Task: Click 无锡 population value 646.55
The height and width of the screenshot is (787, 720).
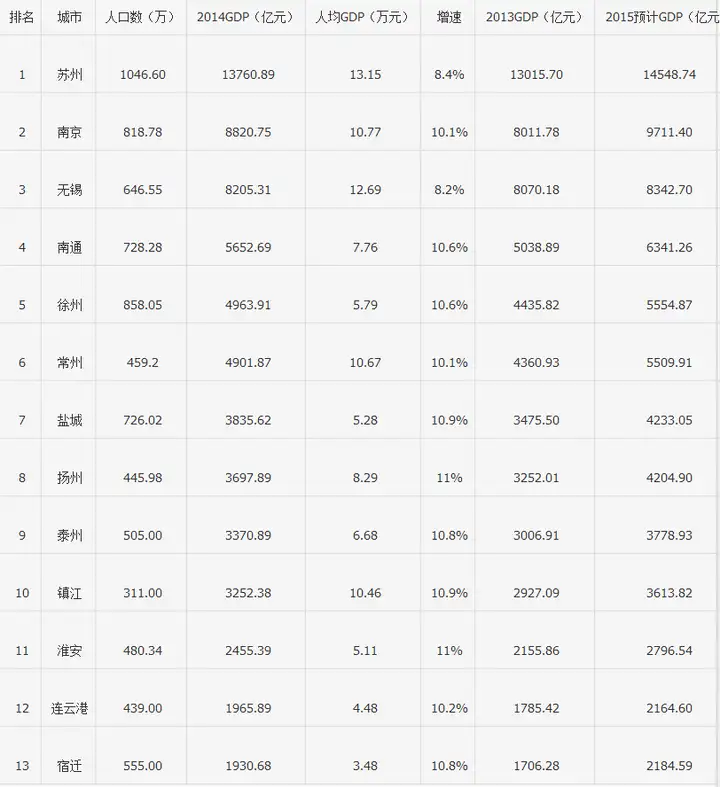Action: click(142, 190)
